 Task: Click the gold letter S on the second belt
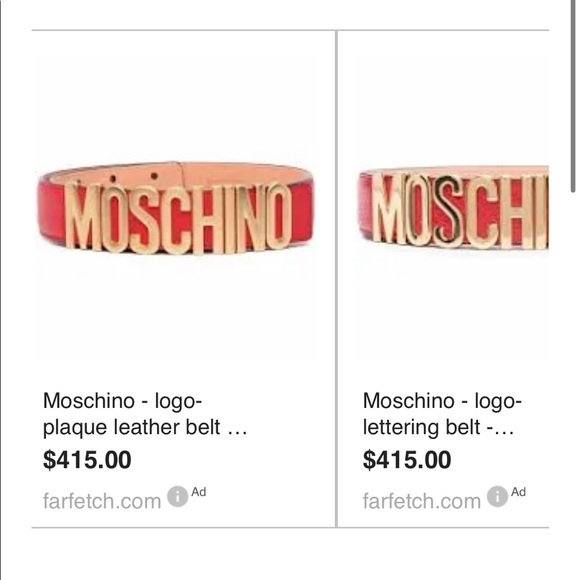448,211
